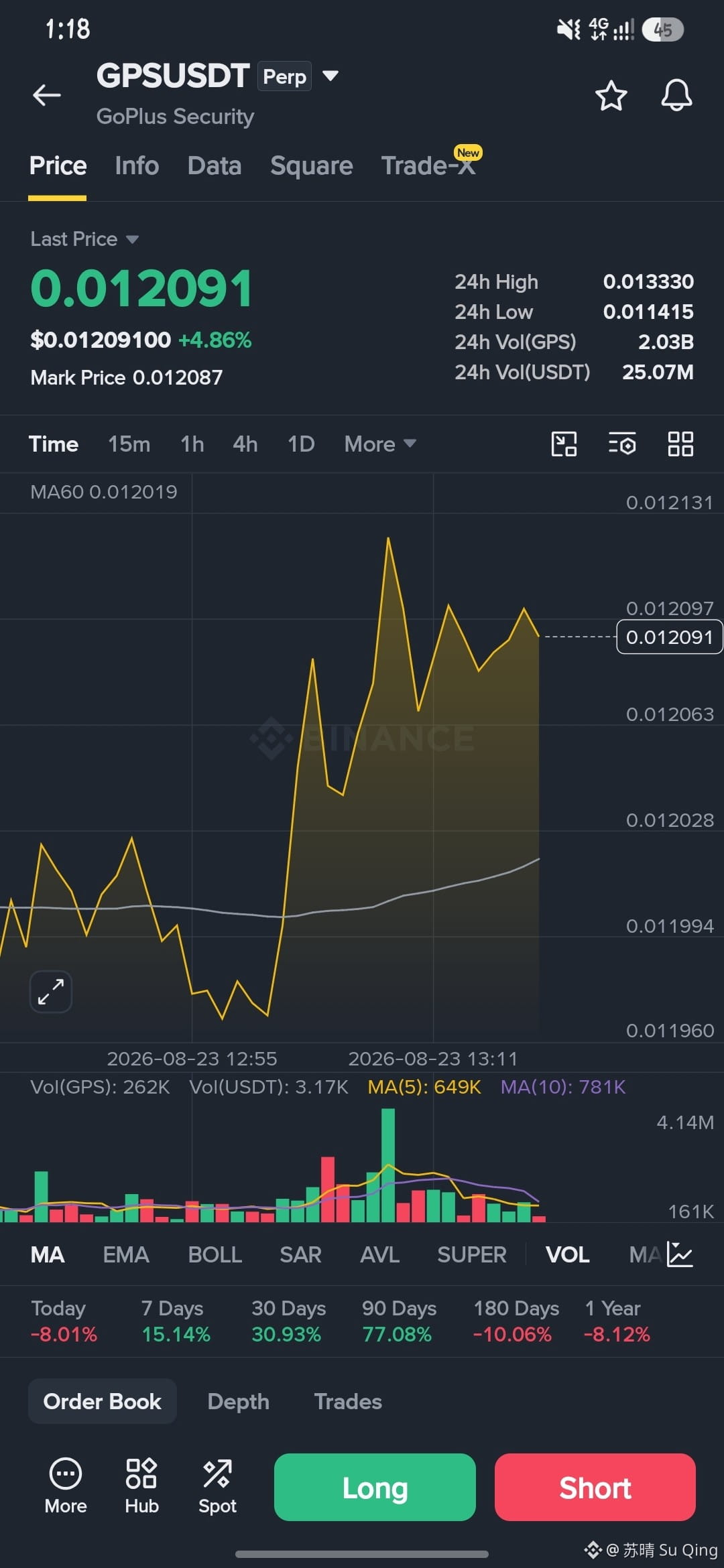
Task: Tap the 24h Low value 0.011415
Action: [x=648, y=312]
